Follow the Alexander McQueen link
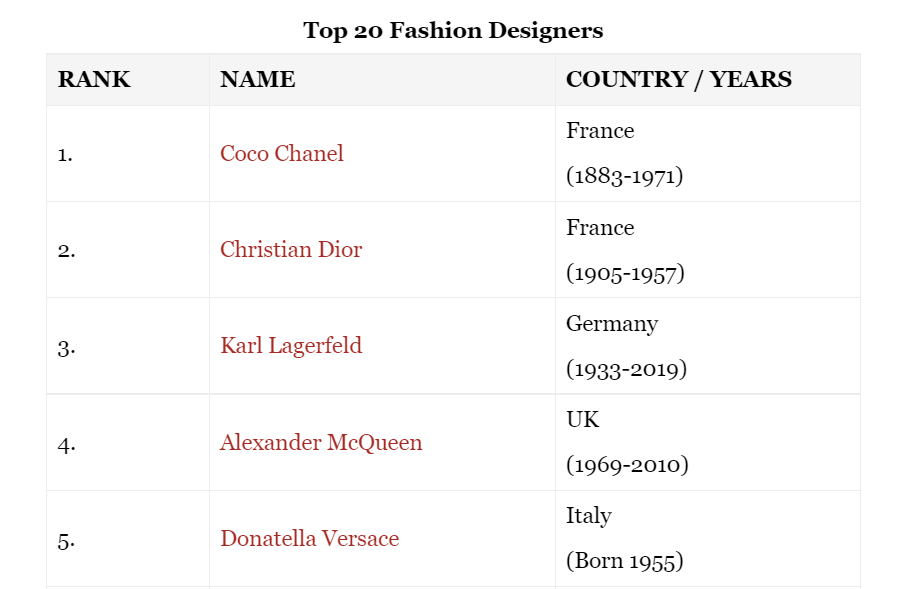The image size is (897, 589). 321,442
